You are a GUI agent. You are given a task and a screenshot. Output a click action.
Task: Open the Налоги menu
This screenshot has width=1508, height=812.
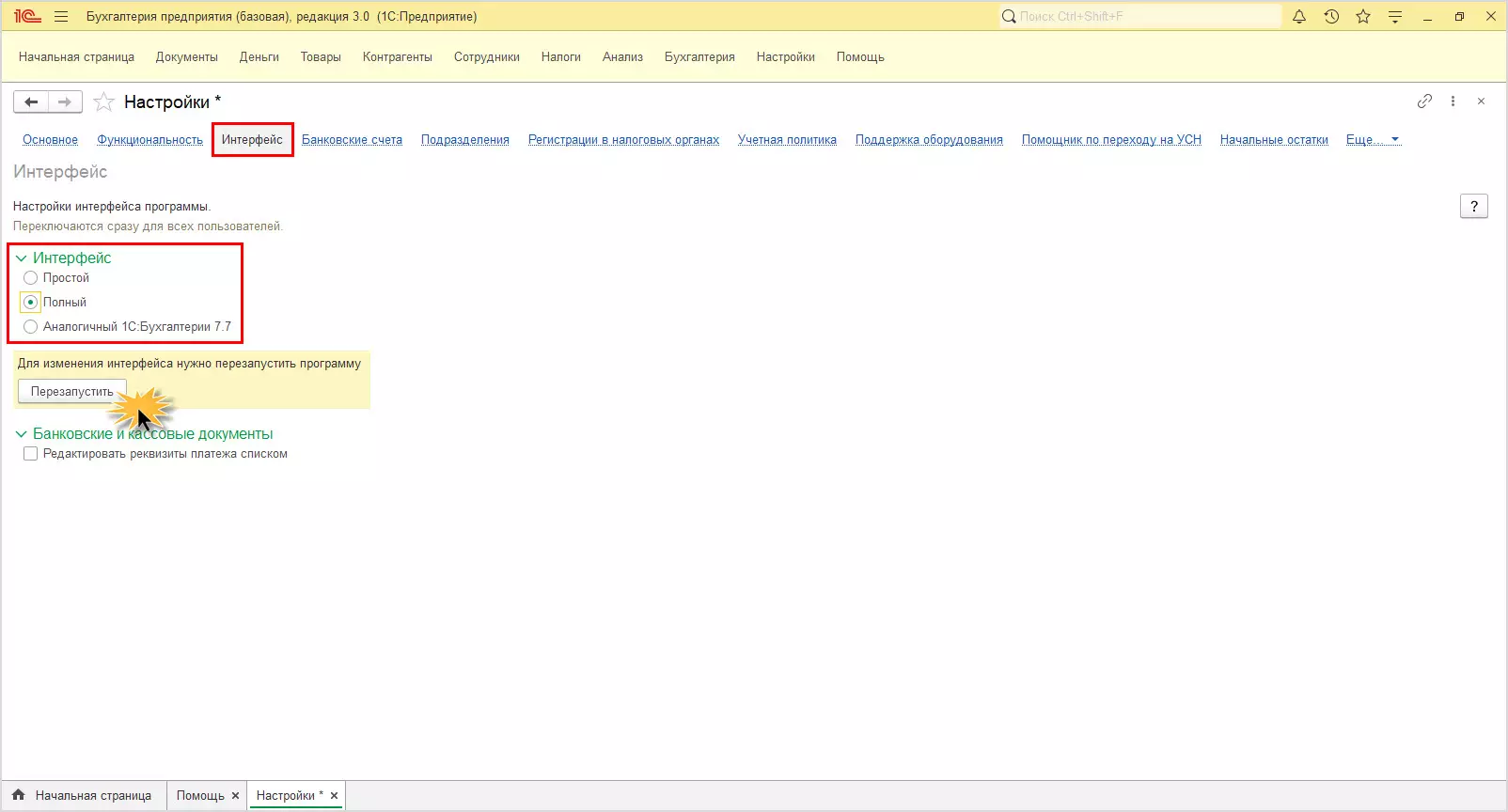pos(561,57)
